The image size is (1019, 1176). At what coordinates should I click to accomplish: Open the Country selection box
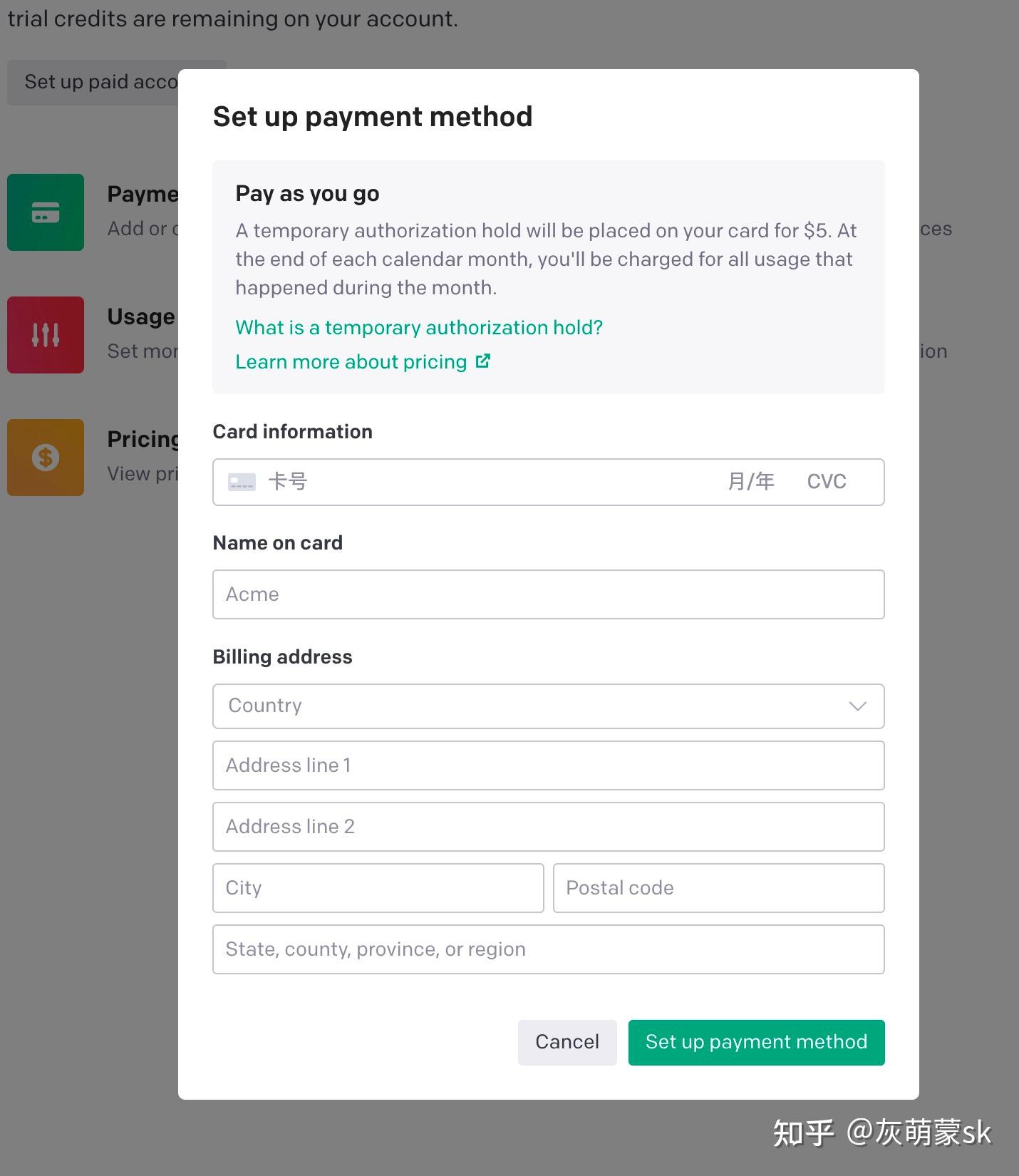click(549, 706)
